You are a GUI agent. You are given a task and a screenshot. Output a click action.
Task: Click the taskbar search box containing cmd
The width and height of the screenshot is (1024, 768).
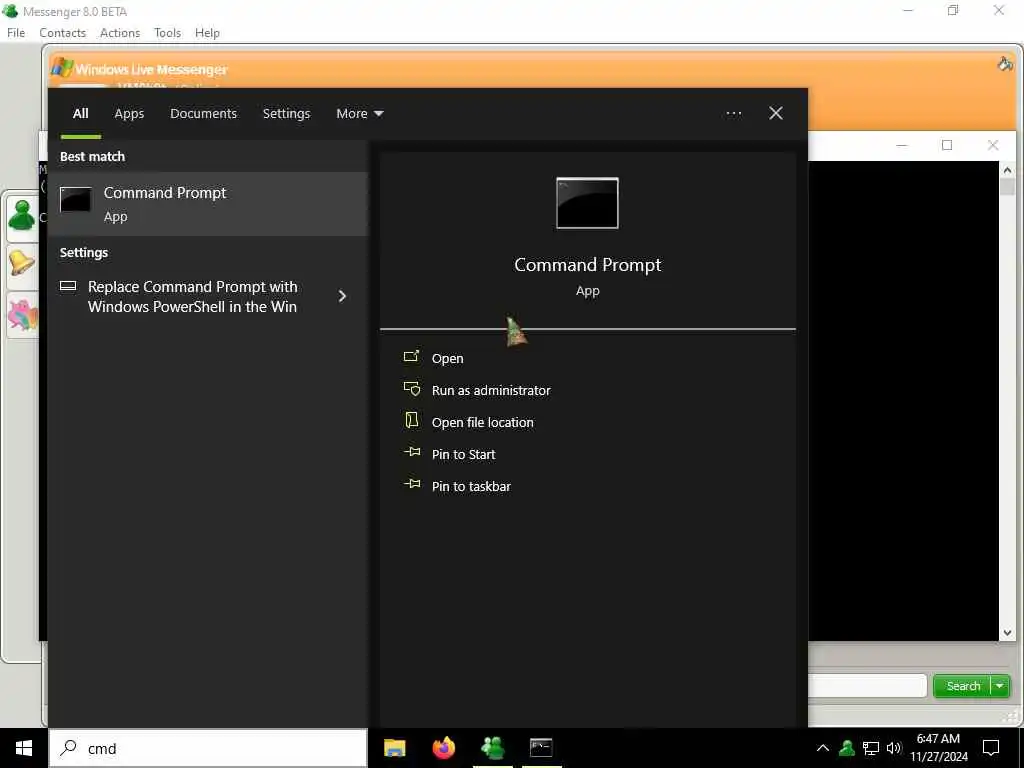(x=208, y=748)
